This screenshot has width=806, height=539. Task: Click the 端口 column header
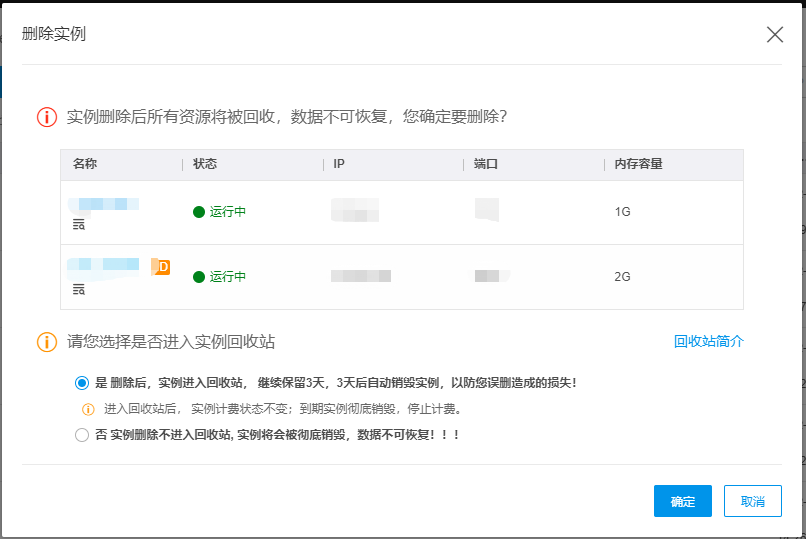coord(486,164)
